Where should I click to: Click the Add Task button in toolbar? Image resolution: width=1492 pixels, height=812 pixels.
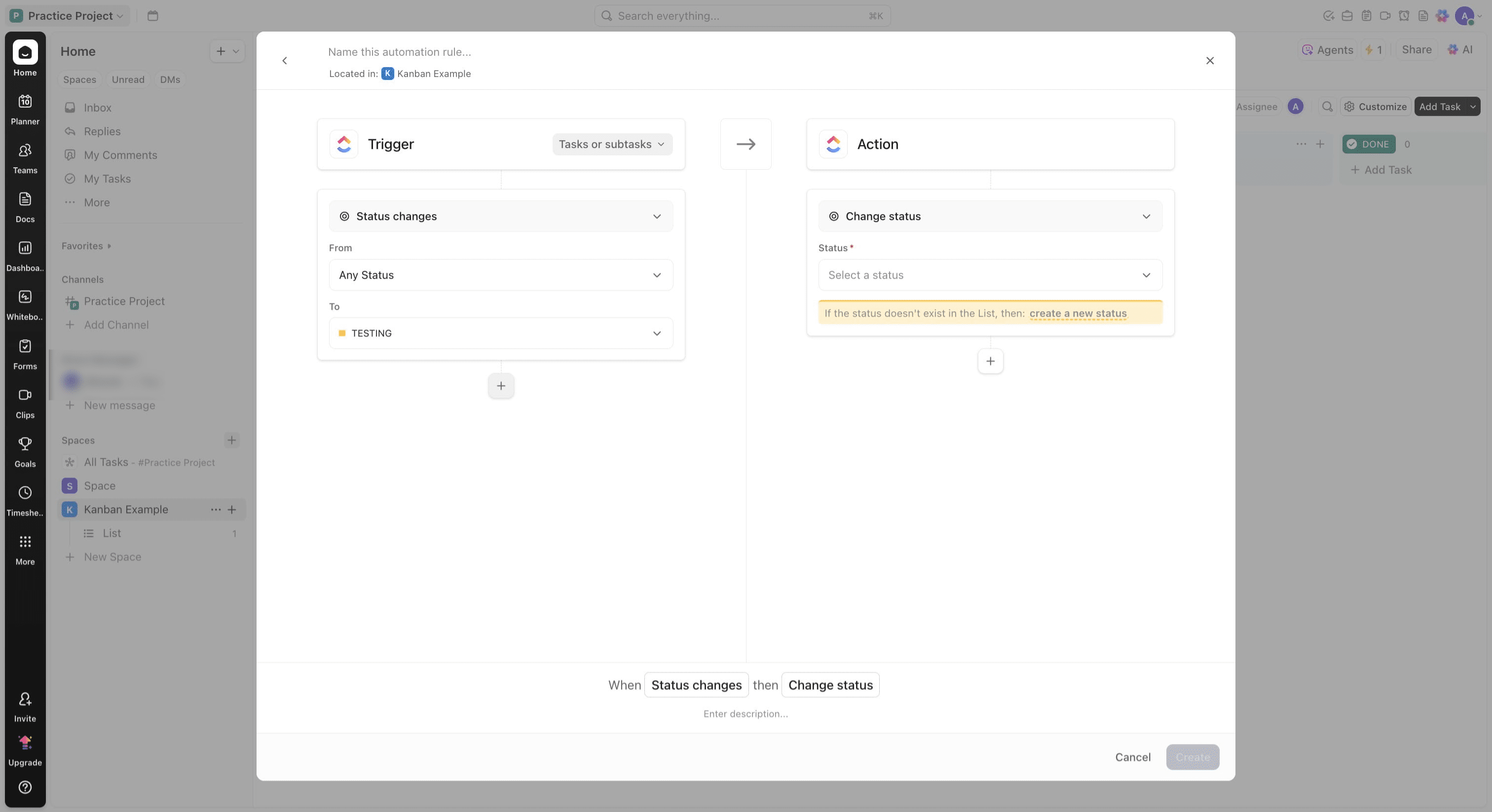click(1439, 107)
